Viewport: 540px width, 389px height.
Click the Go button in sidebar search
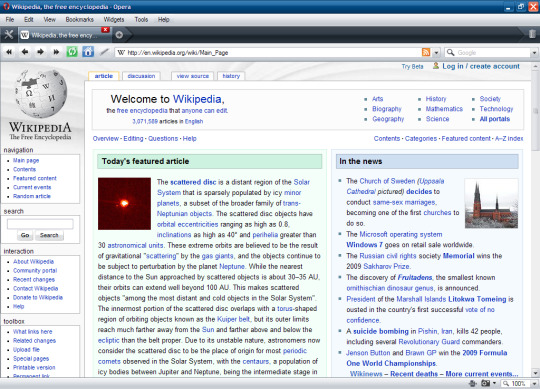pos(25,235)
